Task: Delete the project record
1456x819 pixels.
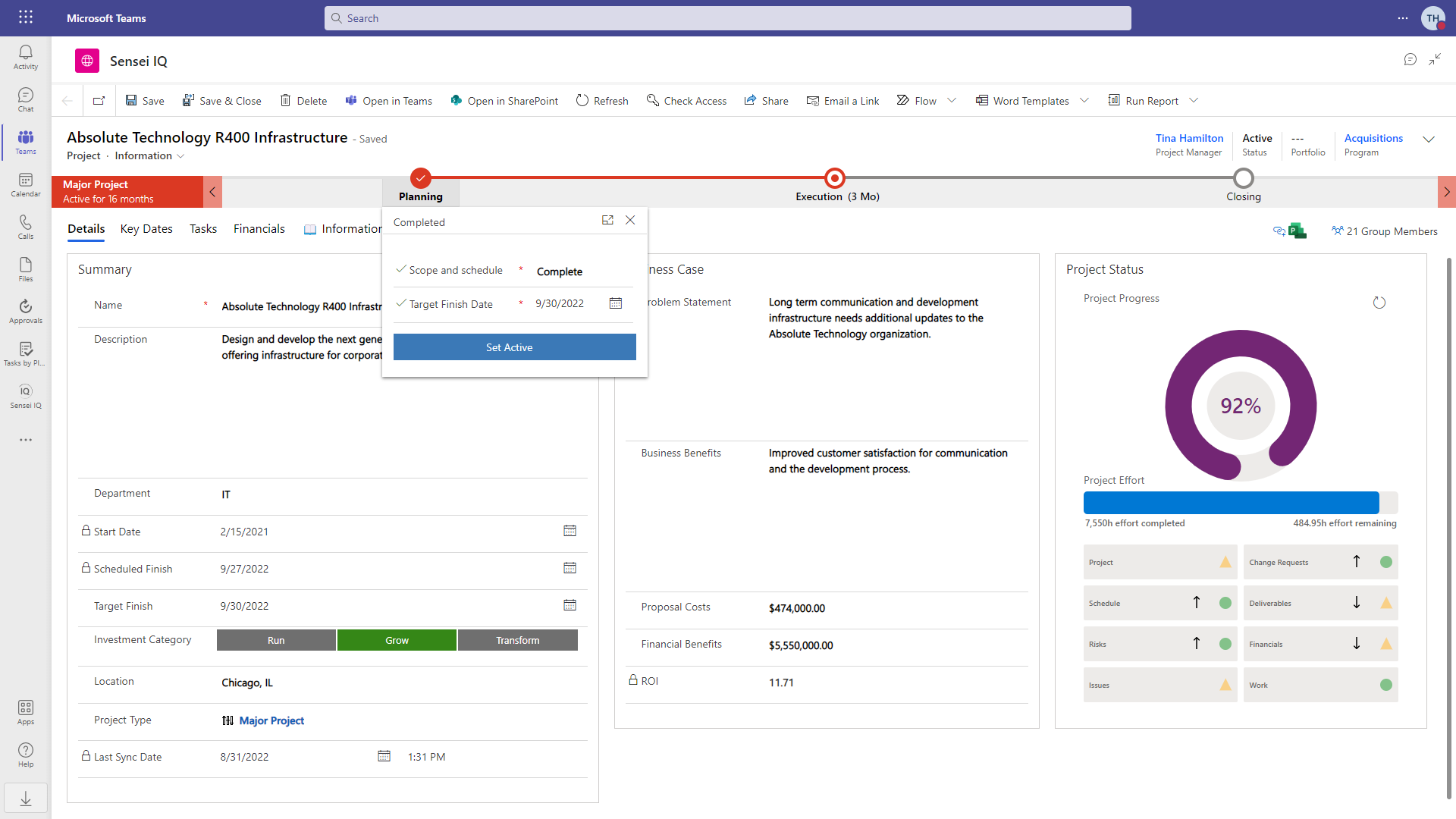Action: point(303,101)
